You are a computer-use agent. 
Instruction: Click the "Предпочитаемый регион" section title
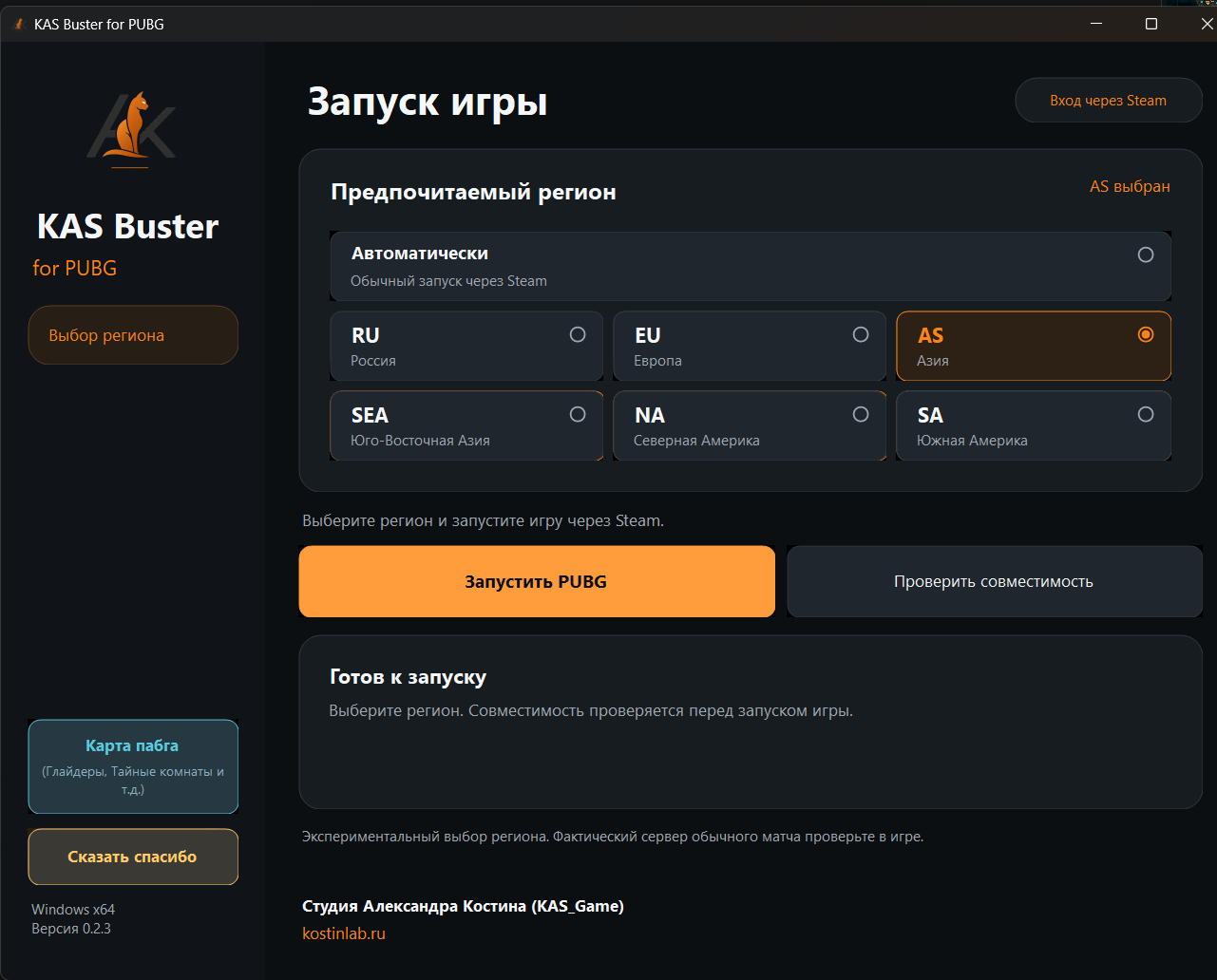[473, 193]
